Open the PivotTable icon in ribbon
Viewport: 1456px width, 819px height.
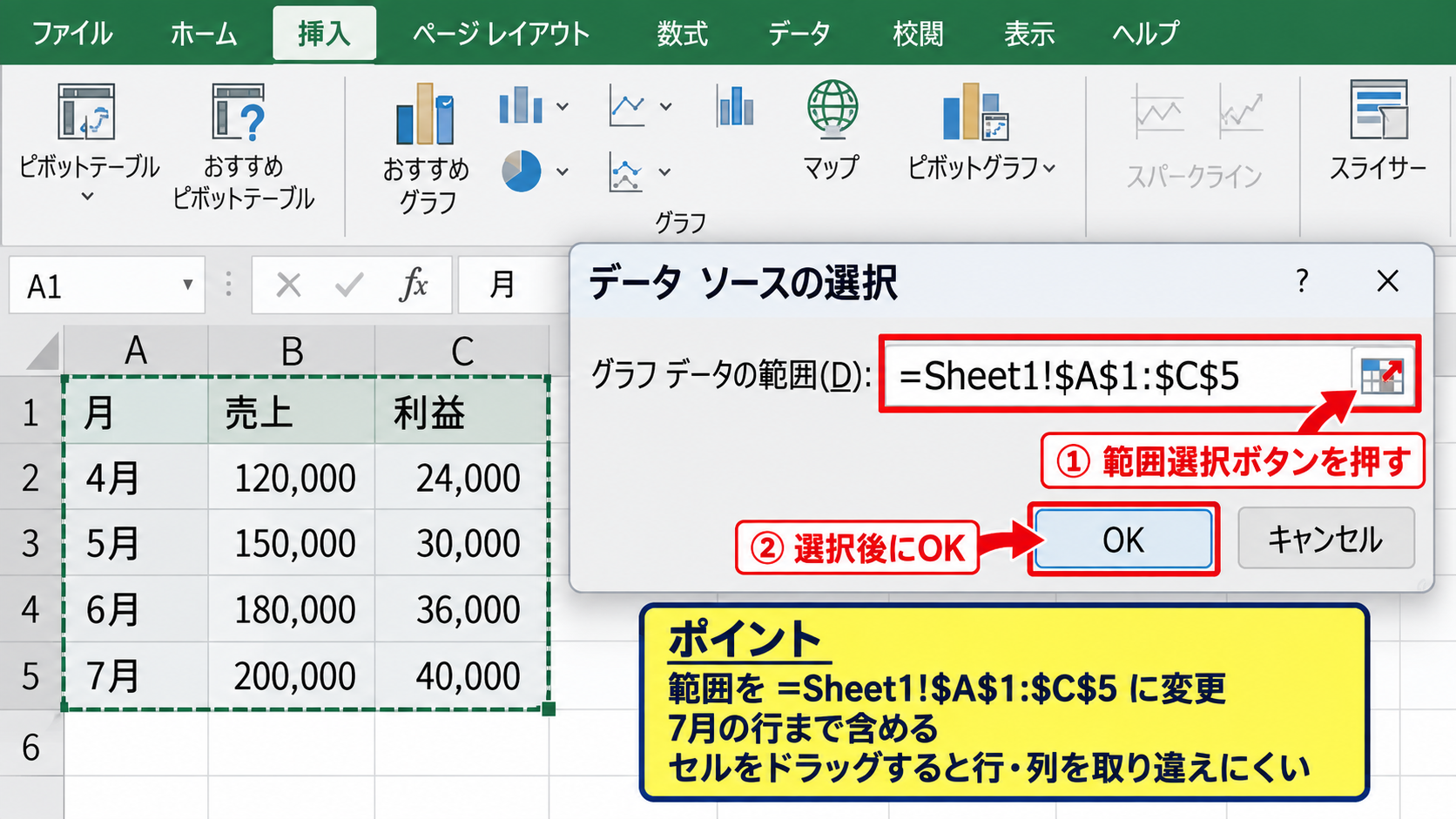87,111
